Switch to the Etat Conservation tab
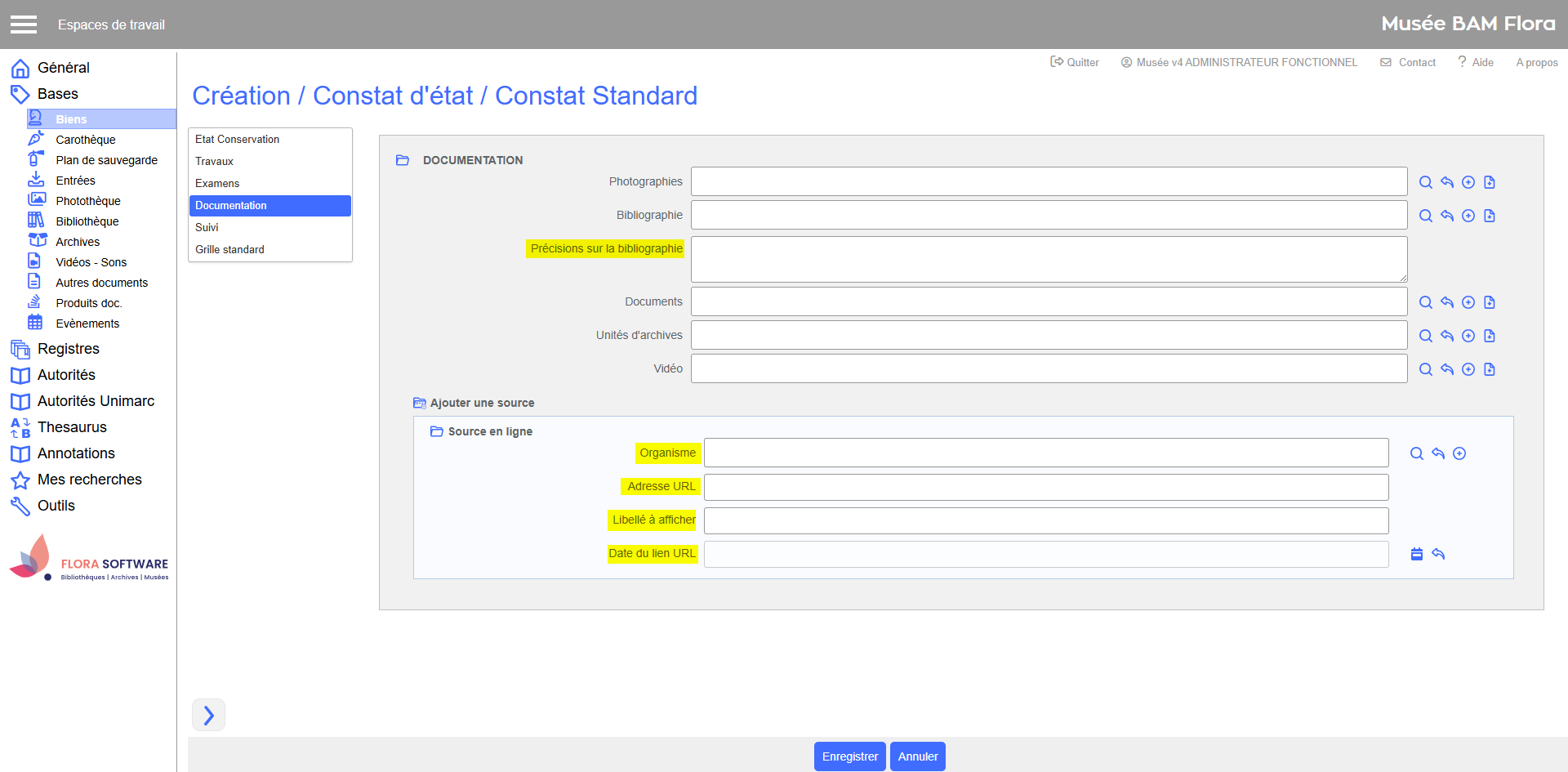Image resolution: width=1568 pixels, height=772 pixels. (237, 140)
